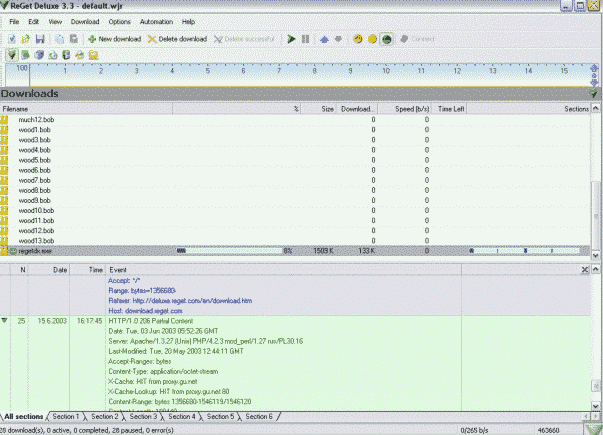Click the grayed Connect button
Viewport: 603px width, 435px height.
point(417,39)
